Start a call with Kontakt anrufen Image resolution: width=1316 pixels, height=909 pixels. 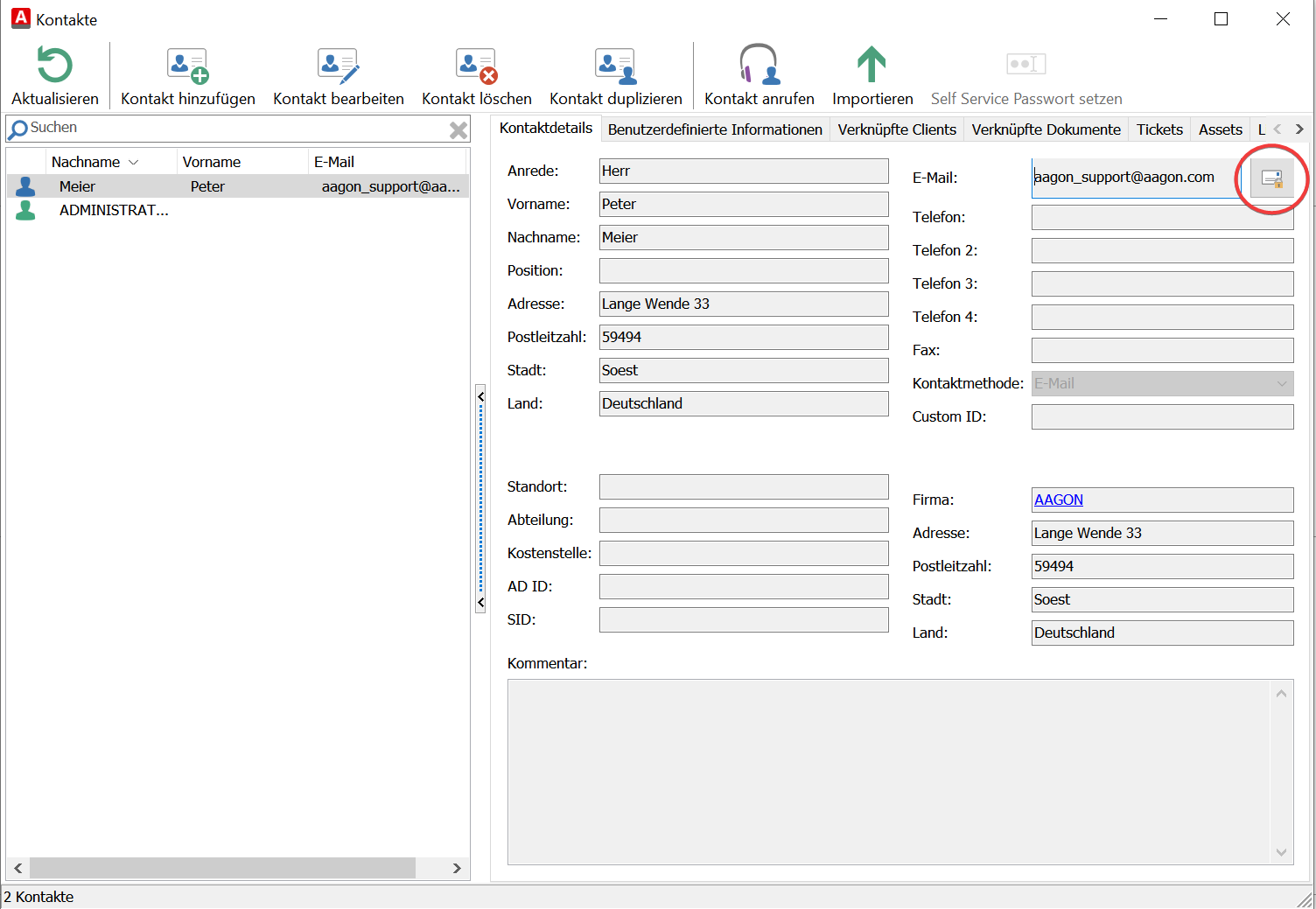click(x=759, y=66)
